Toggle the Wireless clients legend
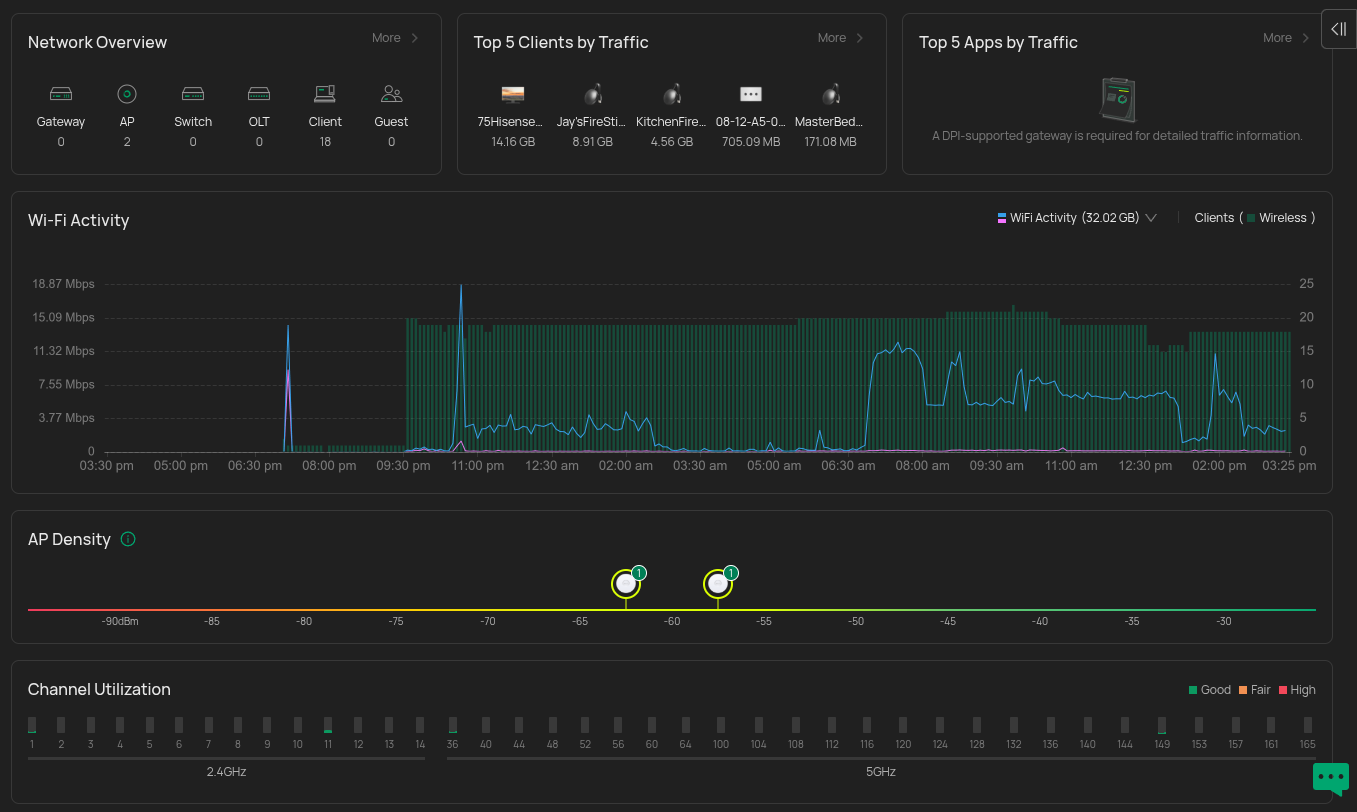The width and height of the screenshot is (1357, 812). point(1279,218)
